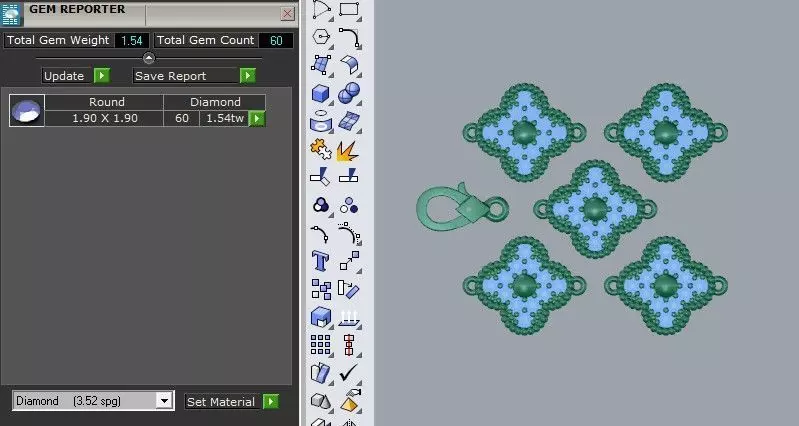
Task: Select the Explode tool
Action: click(349, 150)
